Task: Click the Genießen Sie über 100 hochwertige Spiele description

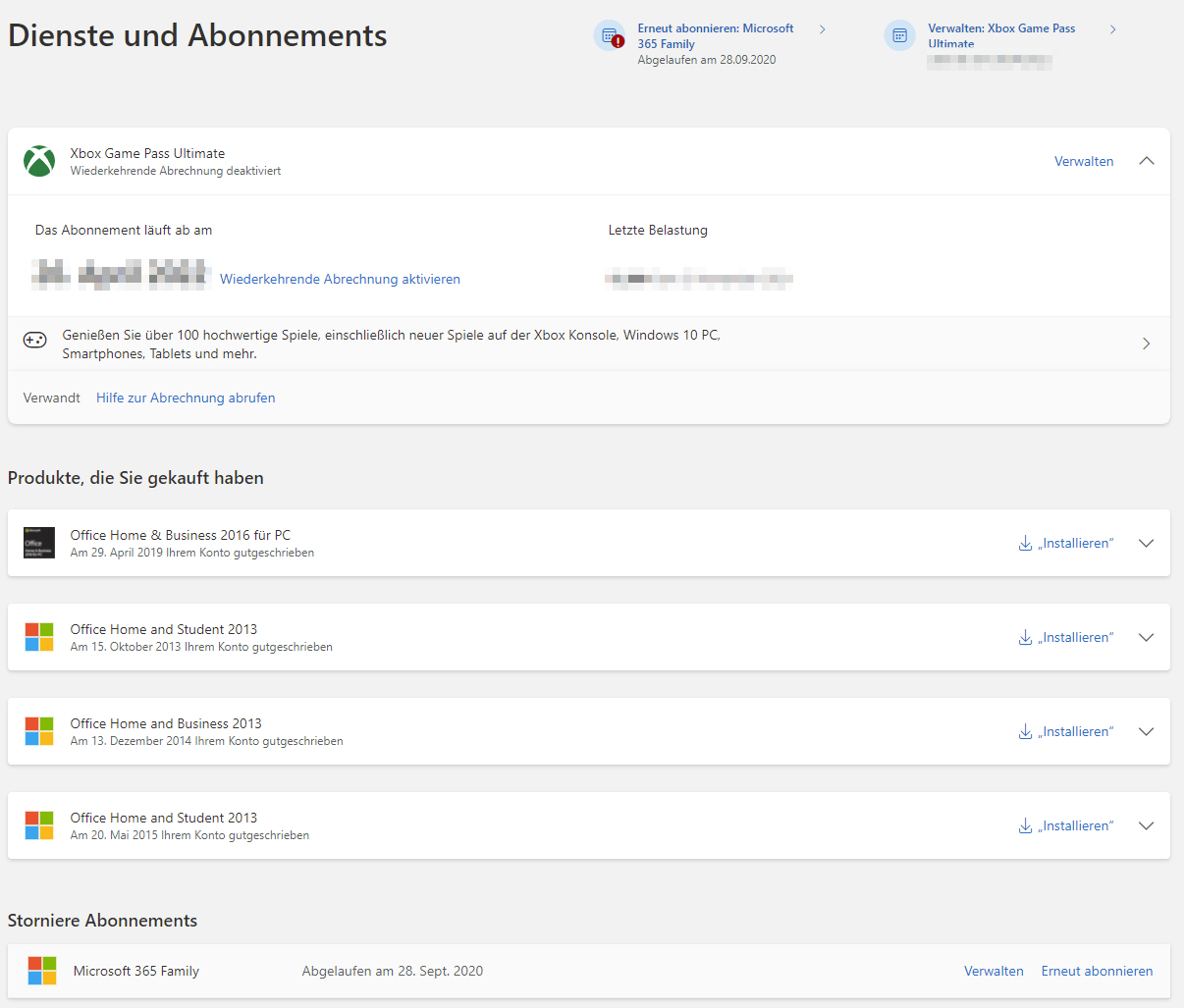Action: pyautogui.click(x=392, y=344)
